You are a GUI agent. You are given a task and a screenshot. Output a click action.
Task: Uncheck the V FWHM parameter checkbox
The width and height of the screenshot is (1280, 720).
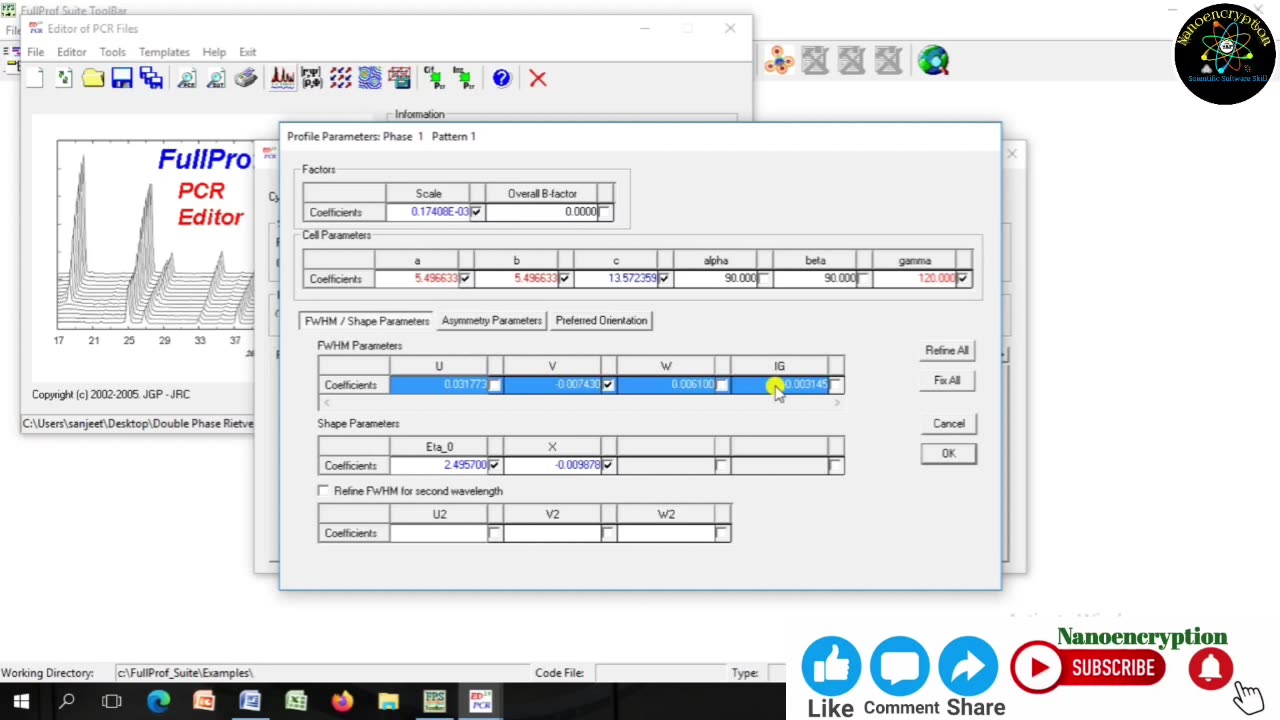click(608, 385)
